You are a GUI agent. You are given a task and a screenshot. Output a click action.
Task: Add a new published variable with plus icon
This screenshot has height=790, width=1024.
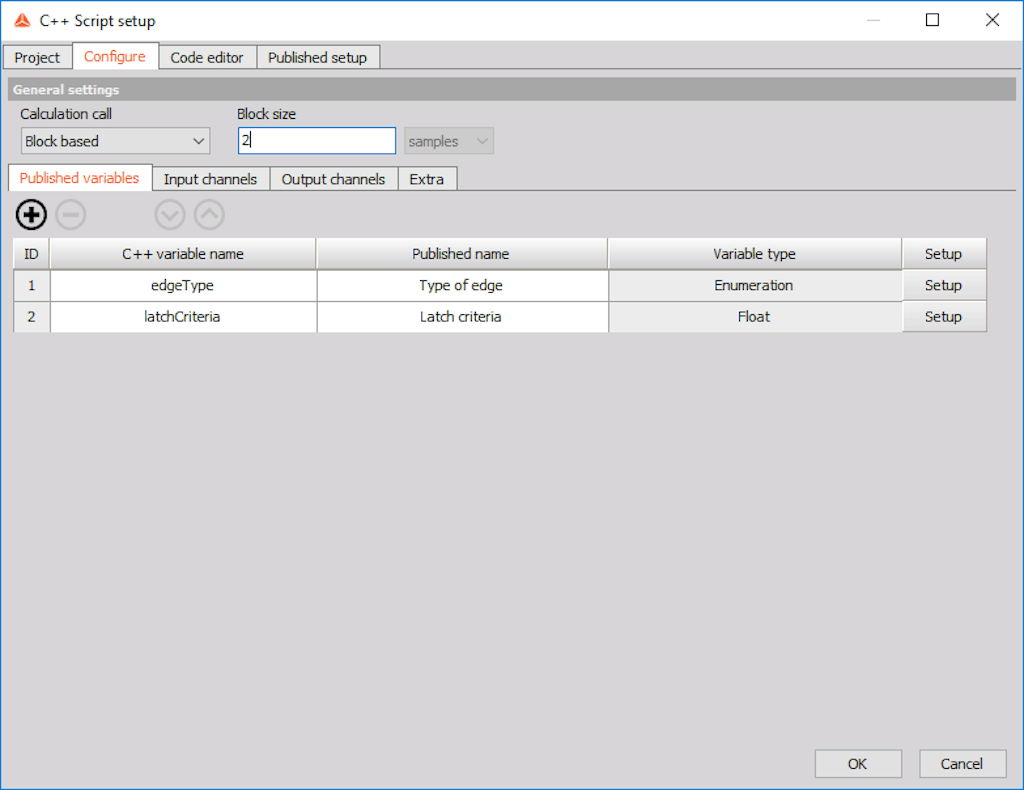(31, 215)
